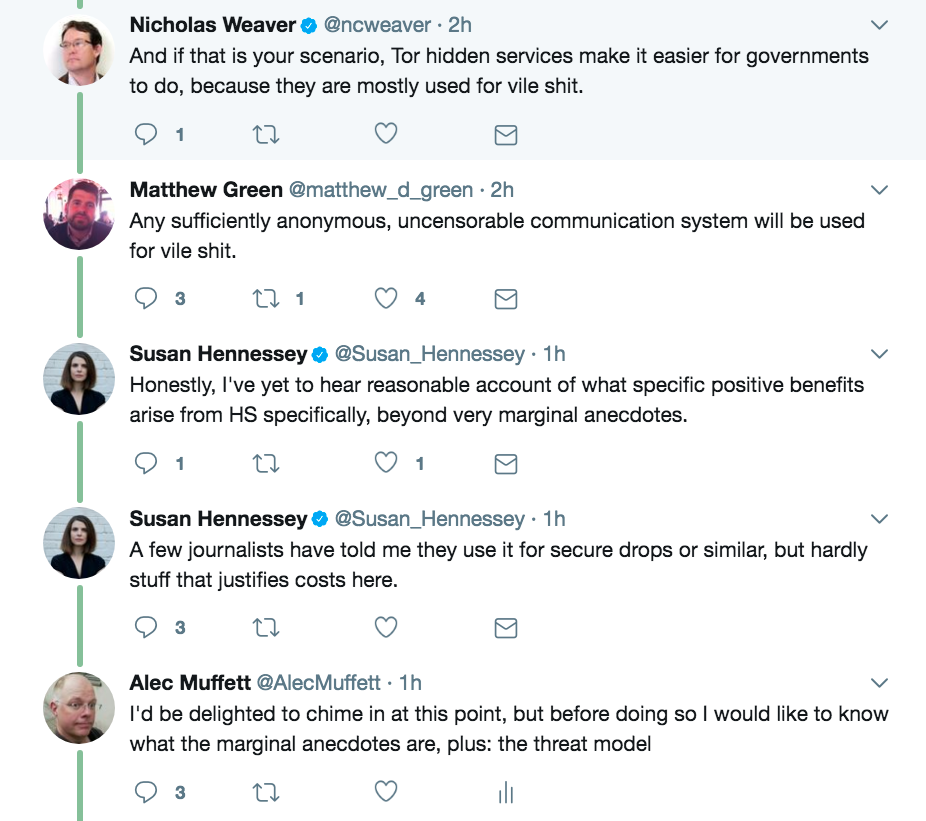Reply to Nicholas Weaver's tweet

click(x=146, y=135)
